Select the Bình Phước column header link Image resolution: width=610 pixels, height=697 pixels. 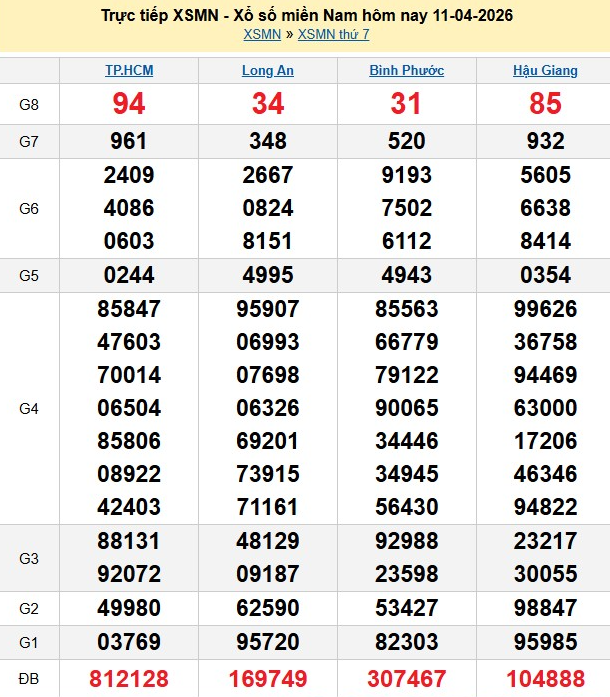tap(406, 71)
